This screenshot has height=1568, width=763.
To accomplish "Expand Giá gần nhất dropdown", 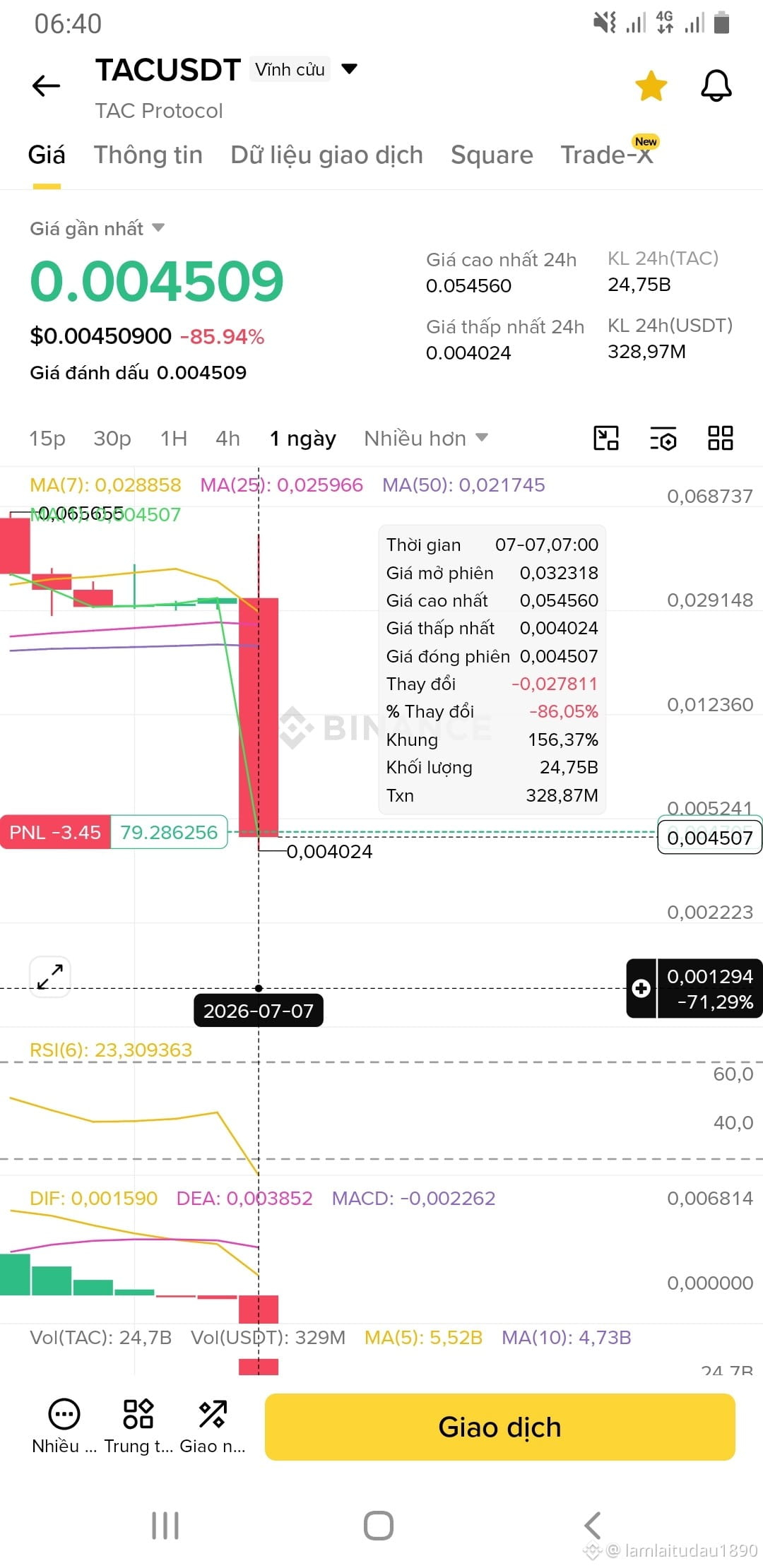I will point(97,228).
